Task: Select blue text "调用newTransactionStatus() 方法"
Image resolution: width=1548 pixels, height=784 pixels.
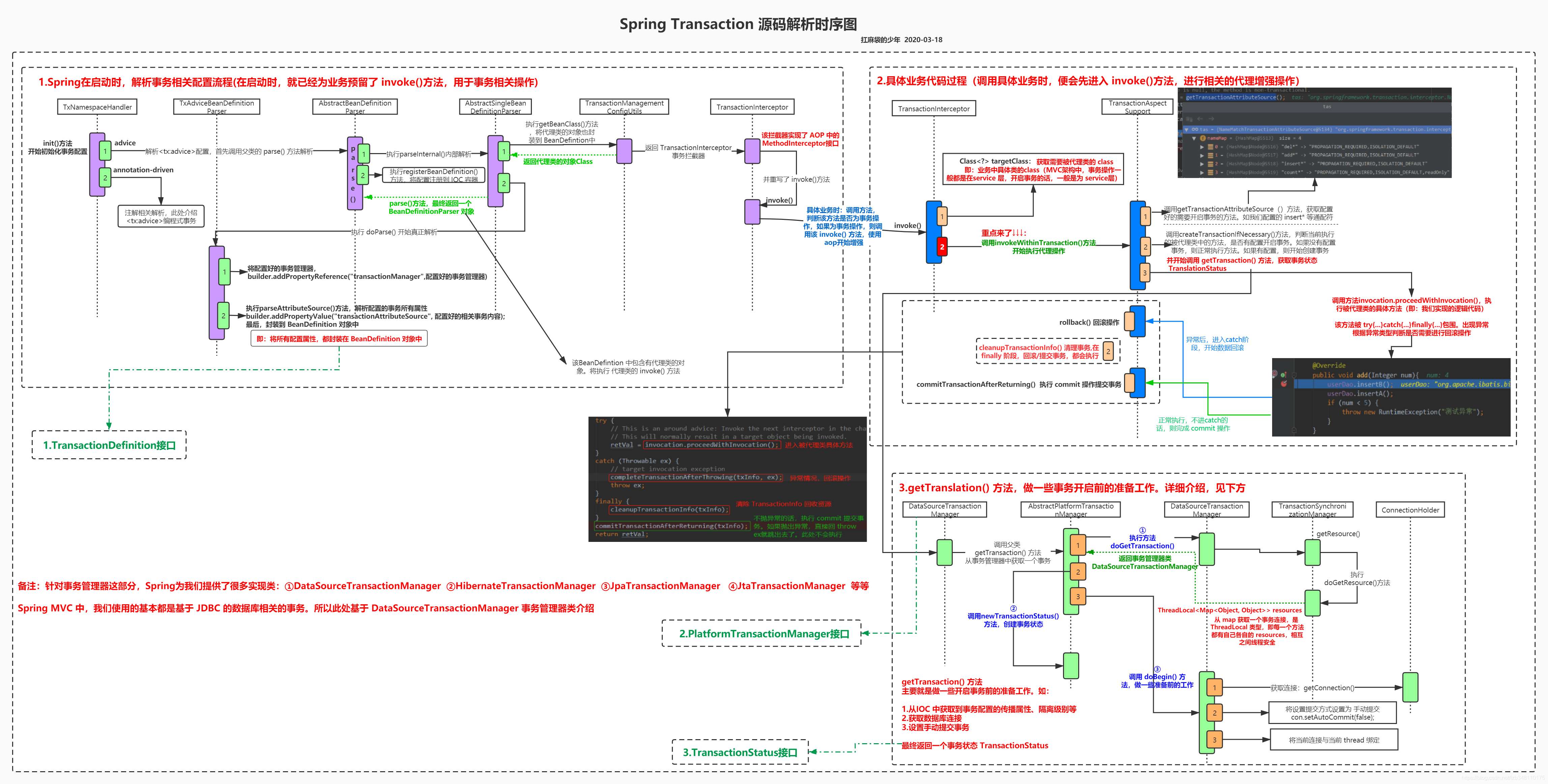Action: click(x=1013, y=620)
